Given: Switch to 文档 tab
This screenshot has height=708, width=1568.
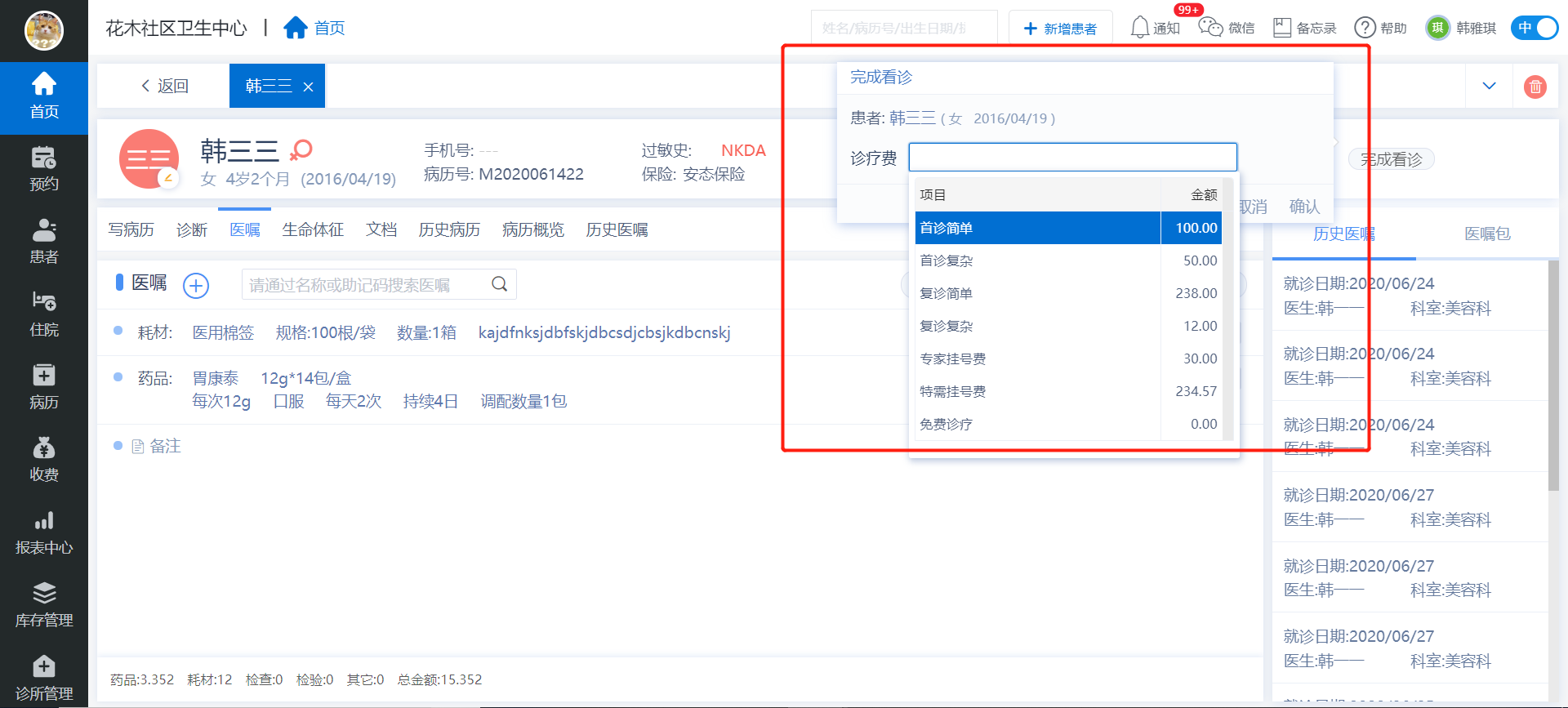Looking at the screenshot, I should (x=381, y=229).
